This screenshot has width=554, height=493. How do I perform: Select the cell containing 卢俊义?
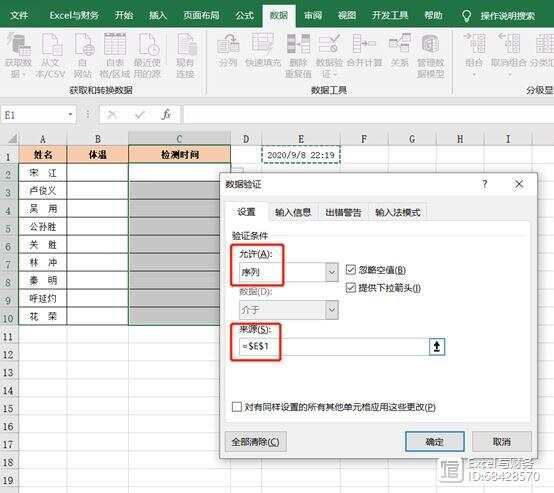point(42,191)
